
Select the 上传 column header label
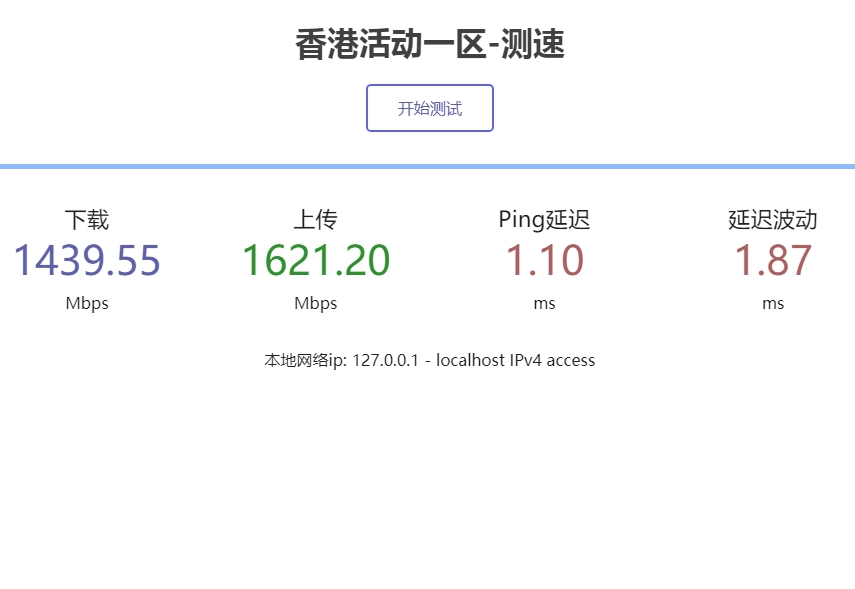coord(315,220)
